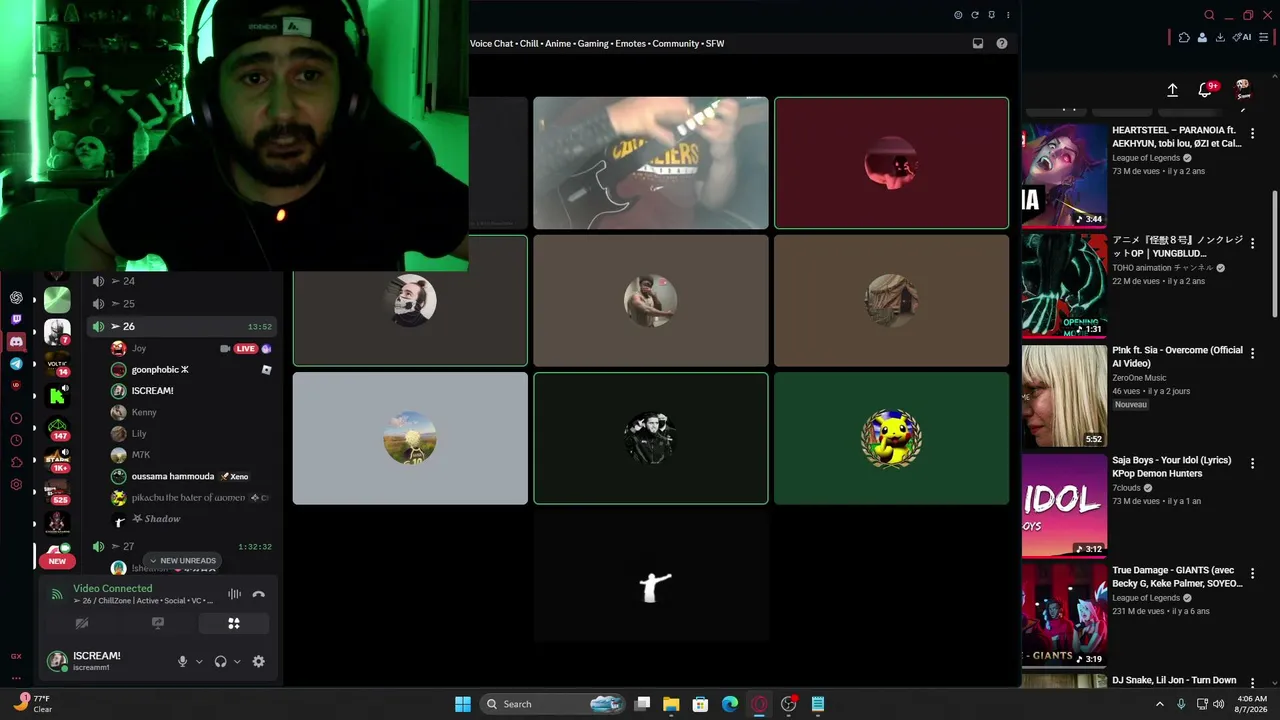The image size is (1280, 720).
Task: Open Microsoft Edge from the taskbar
Action: click(x=730, y=704)
